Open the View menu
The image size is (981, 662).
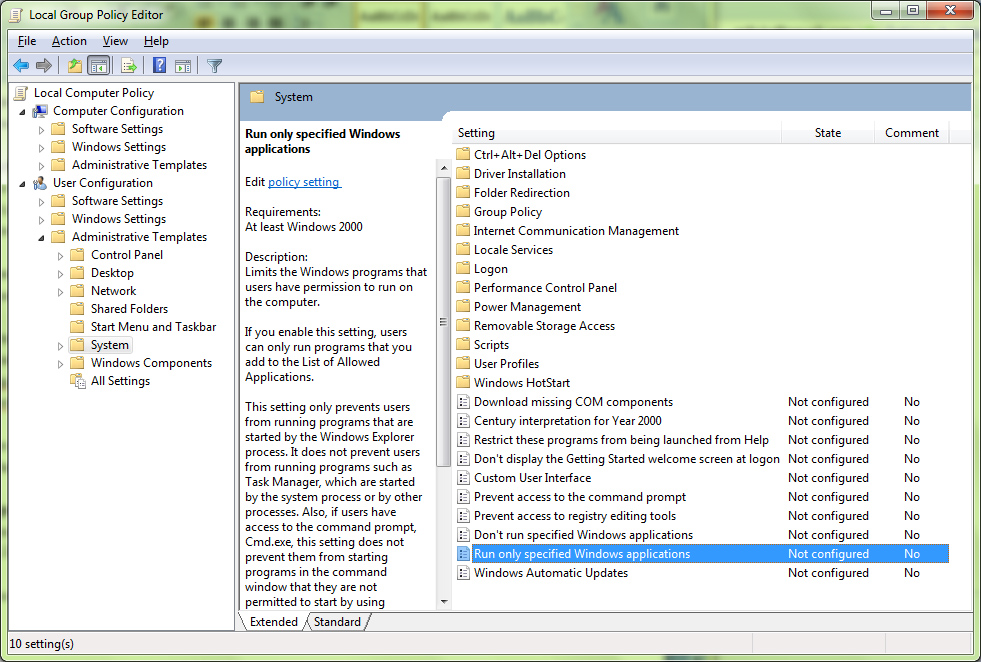pos(115,41)
